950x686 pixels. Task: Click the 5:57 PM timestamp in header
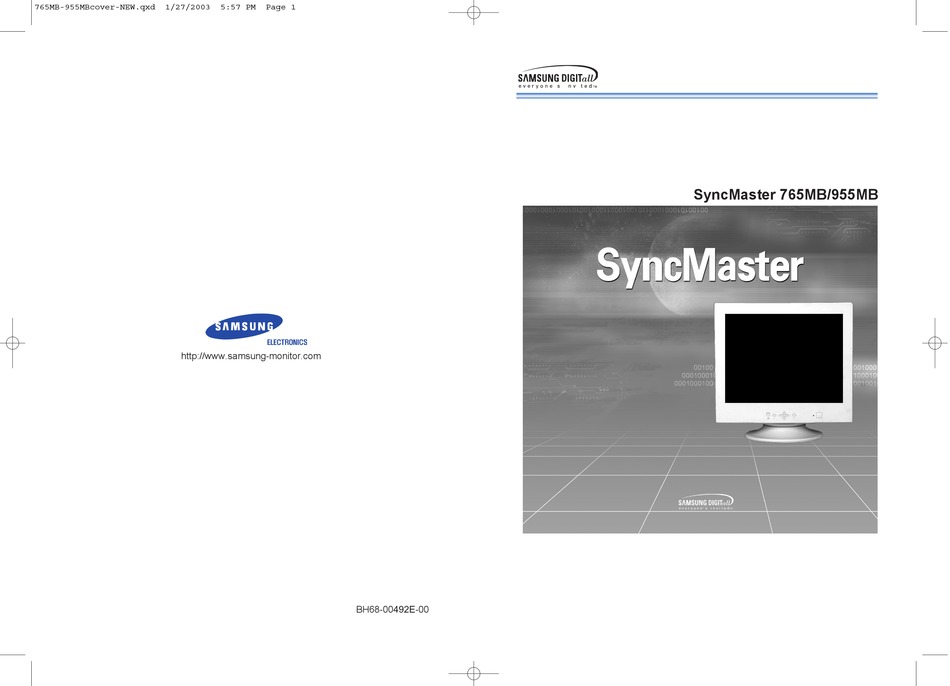pos(238,7)
